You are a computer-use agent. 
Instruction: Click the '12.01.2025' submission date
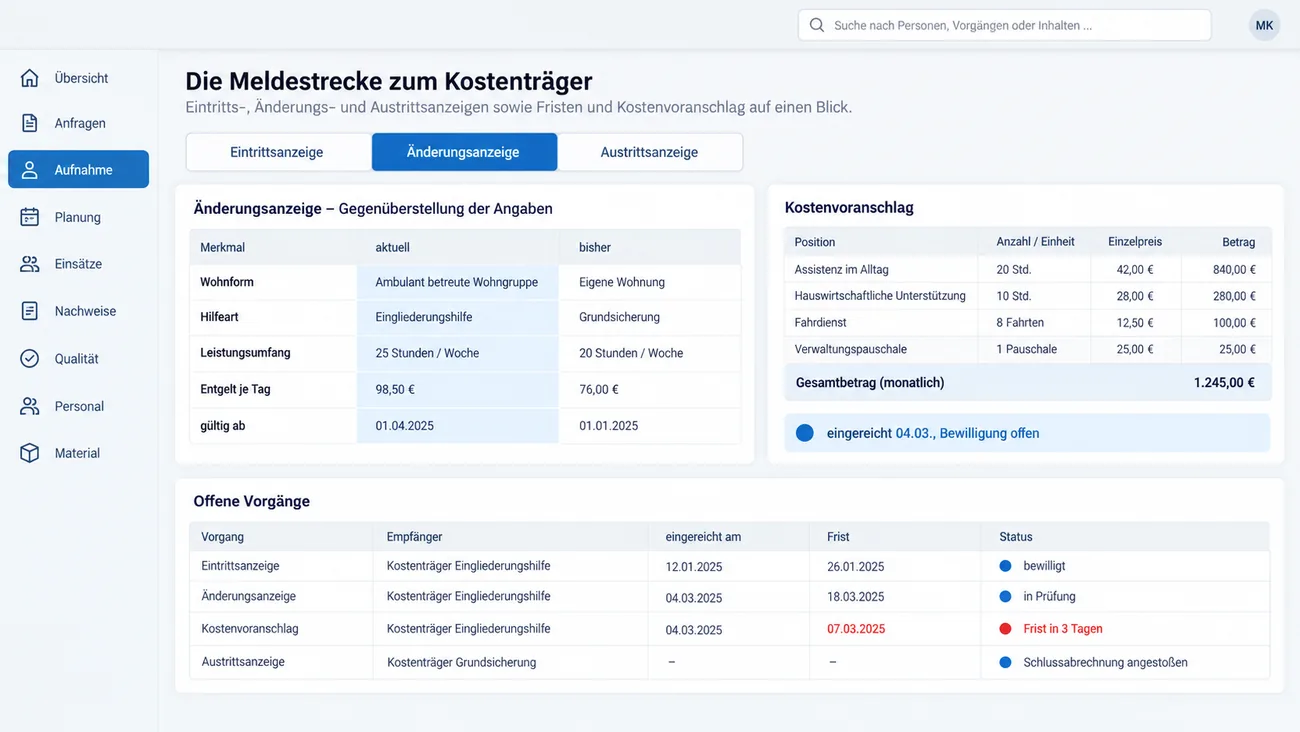[694, 566]
